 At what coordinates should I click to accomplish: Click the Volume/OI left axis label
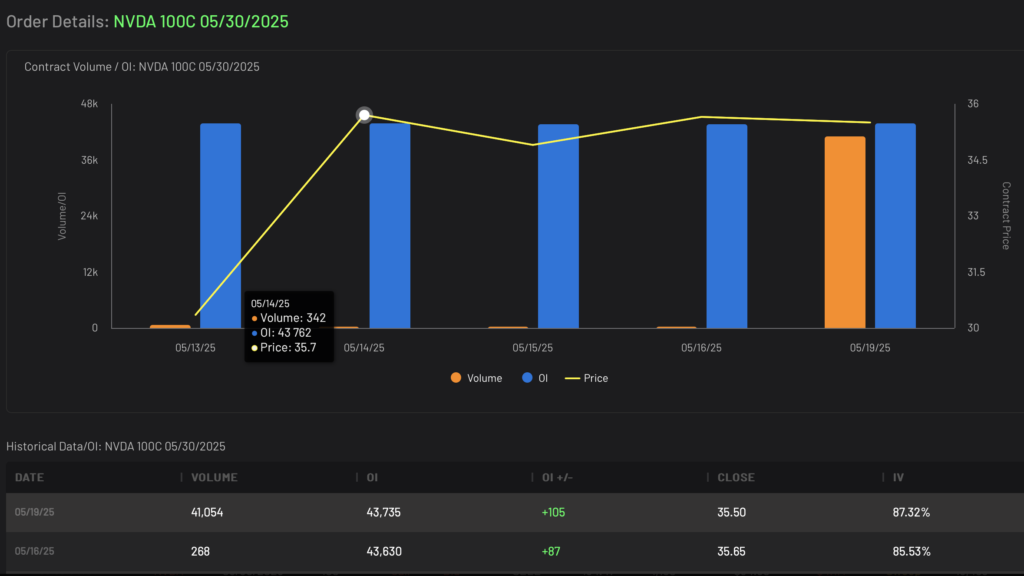click(62, 216)
